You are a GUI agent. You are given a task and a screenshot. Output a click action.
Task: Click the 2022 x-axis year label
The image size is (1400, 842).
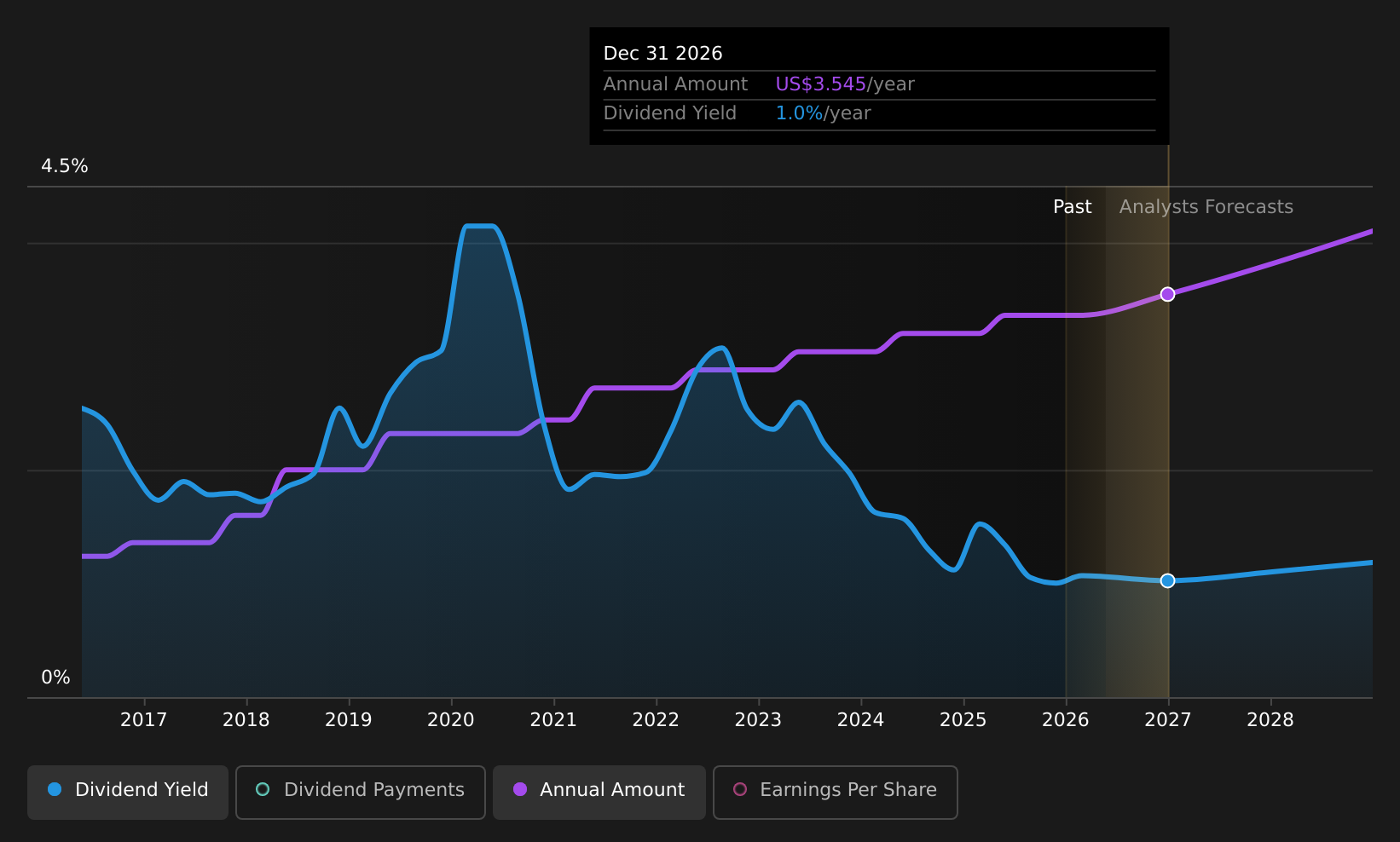pos(656,720)
